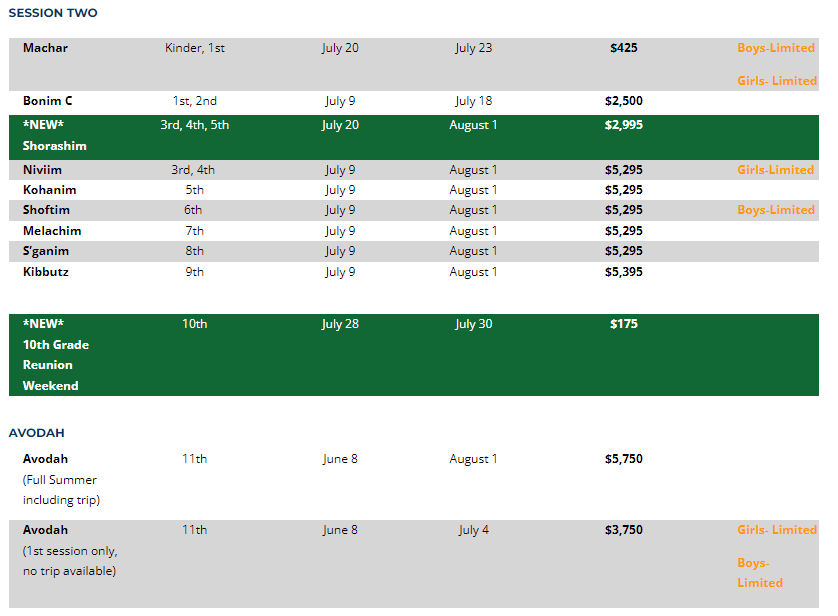Click the $5,750 Avodah full summer price
The width and height of the screenshot is (838, 616).
(x=623, y=459)
